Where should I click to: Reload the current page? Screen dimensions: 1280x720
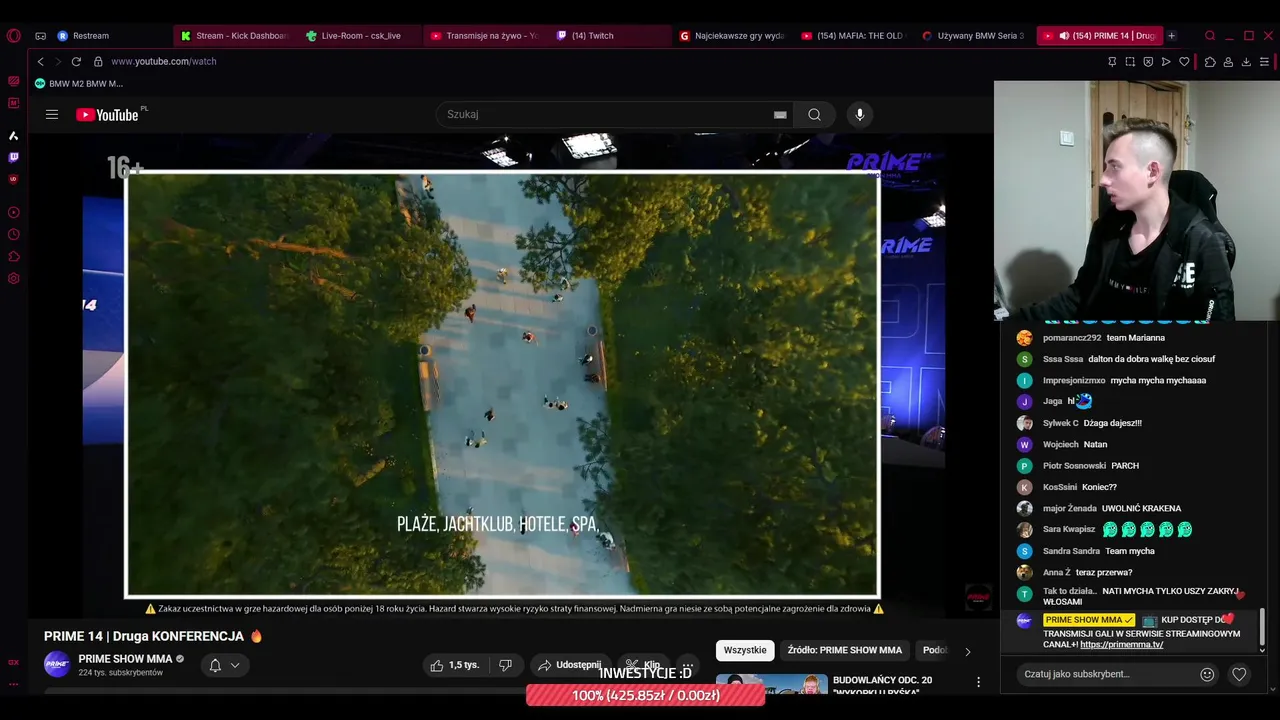76,61
